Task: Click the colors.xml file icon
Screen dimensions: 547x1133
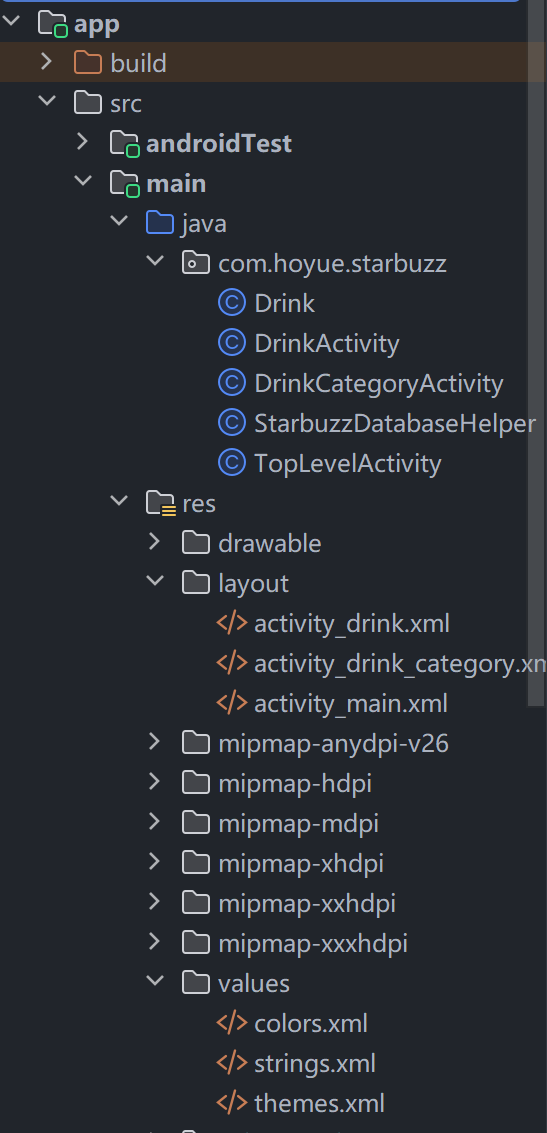Action: click(x=231, y=1023)
